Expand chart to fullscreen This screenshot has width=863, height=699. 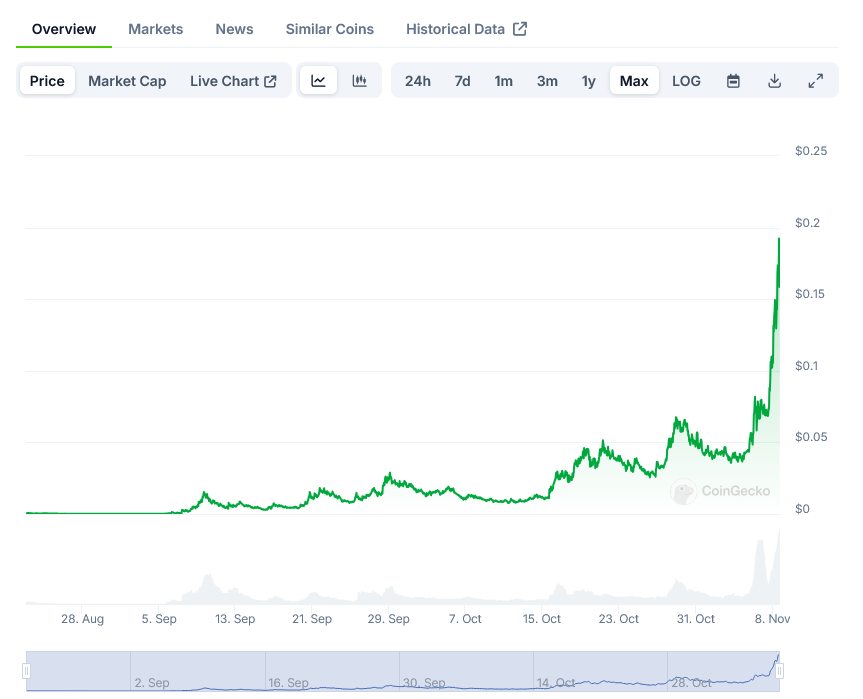816,81
